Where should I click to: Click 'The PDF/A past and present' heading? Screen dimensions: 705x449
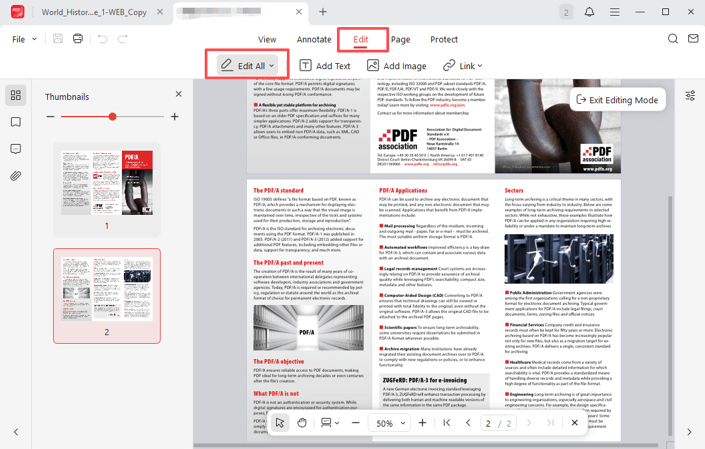288,262
